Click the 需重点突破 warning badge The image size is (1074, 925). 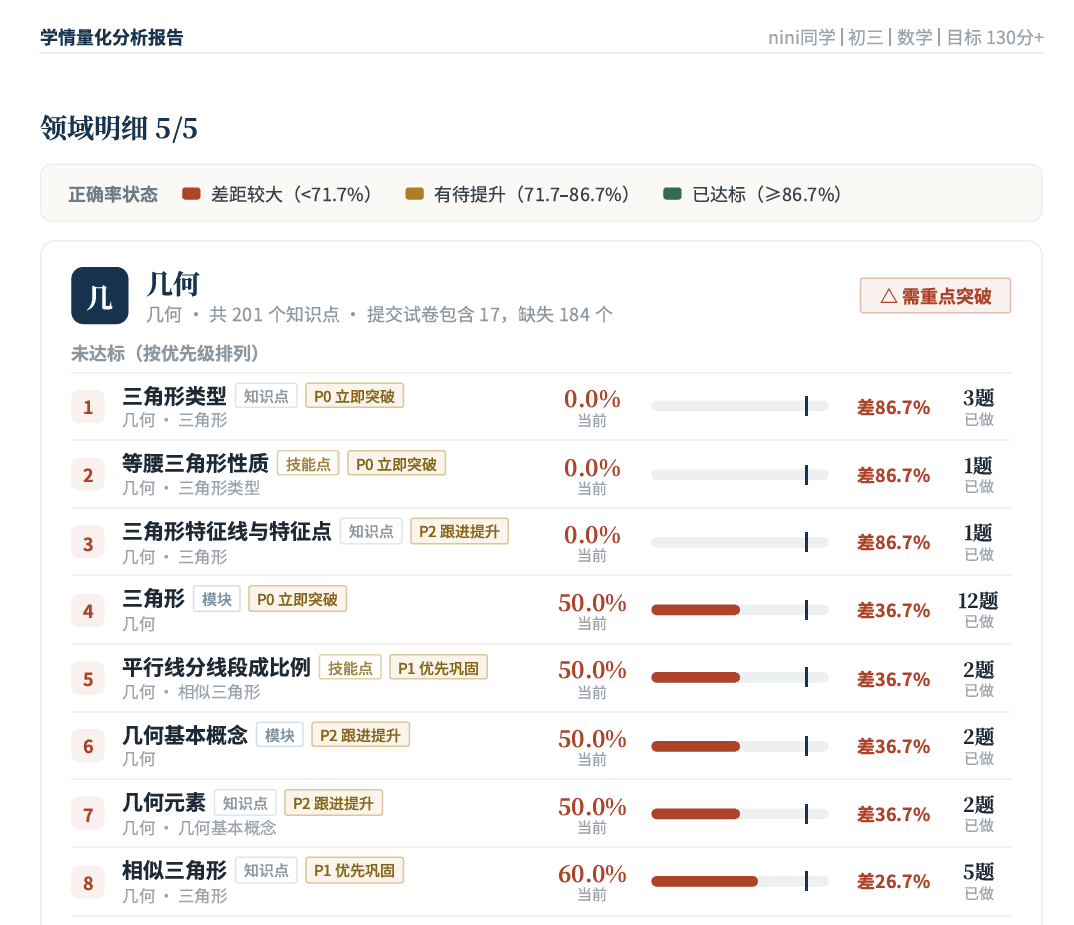[935, 296]
